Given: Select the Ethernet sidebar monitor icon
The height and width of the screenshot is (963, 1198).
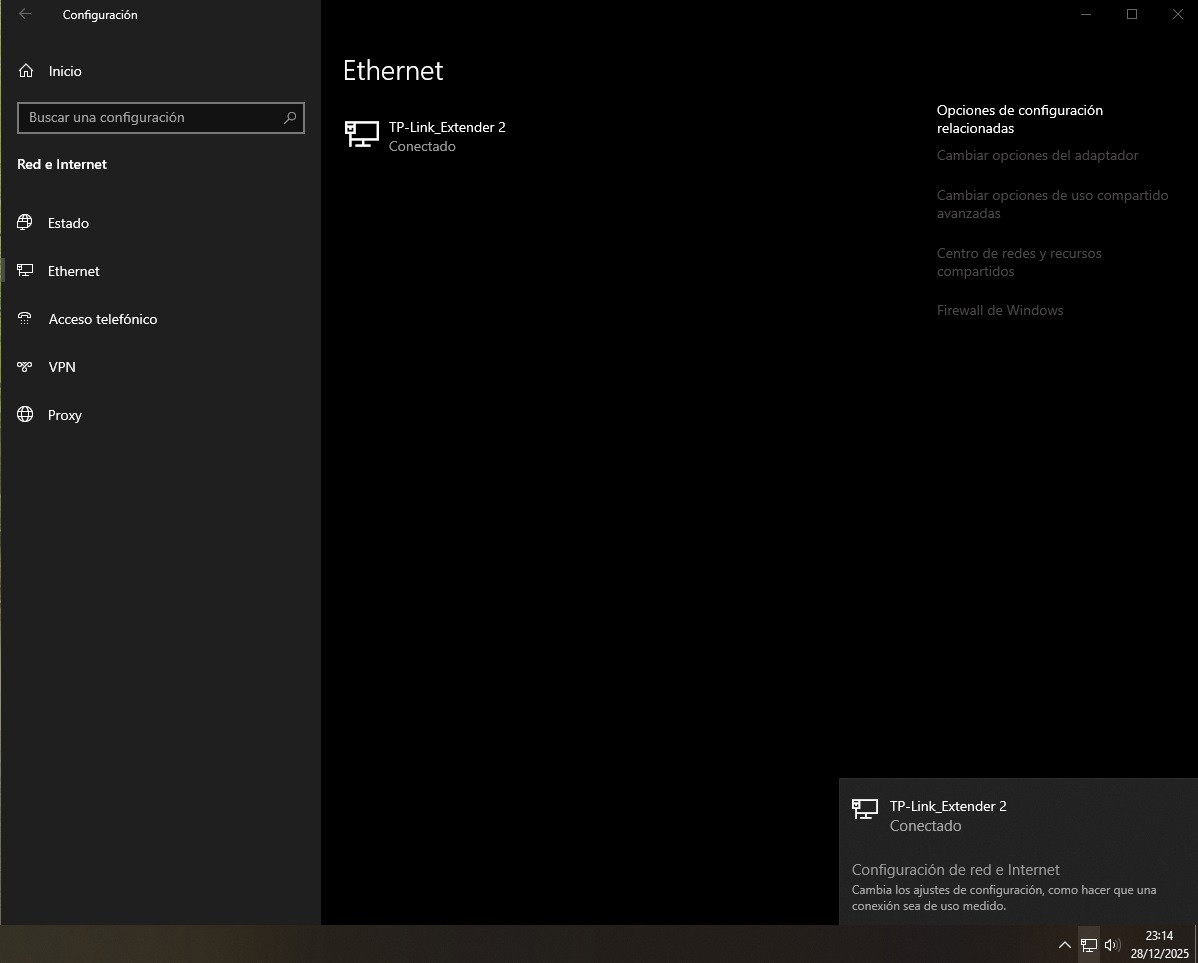Looking at the screenshot, I should tap(25, 271).
